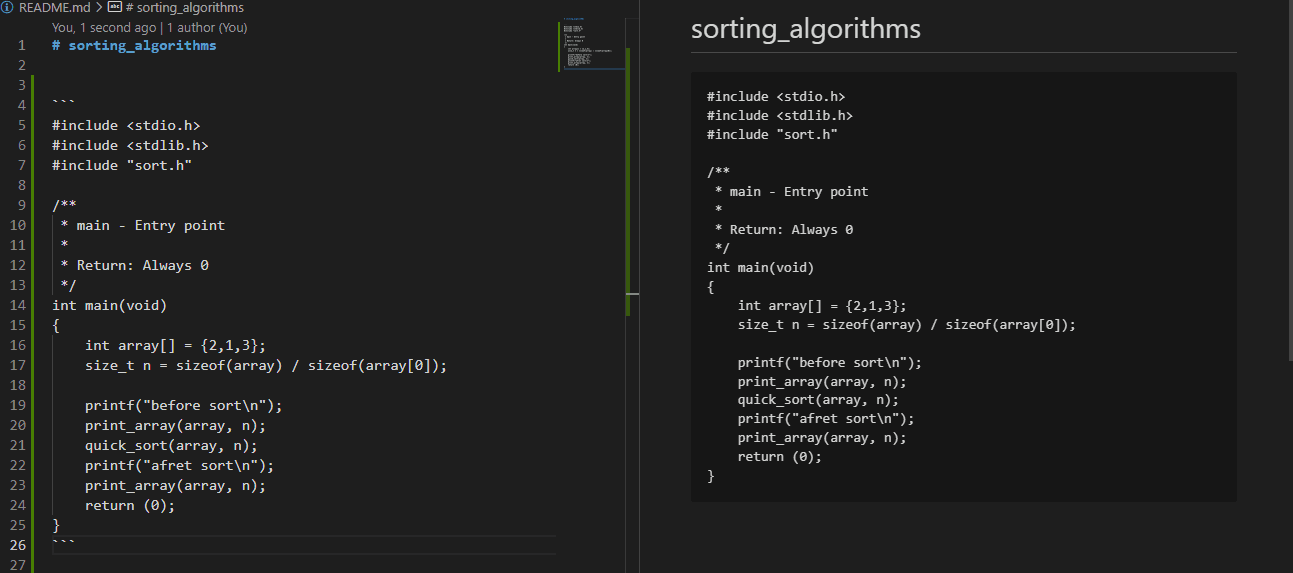Click 'printf("afret sort\n");' in the preview
Image resolution: width=1293 pixels, height=573 pixels.
826,418
